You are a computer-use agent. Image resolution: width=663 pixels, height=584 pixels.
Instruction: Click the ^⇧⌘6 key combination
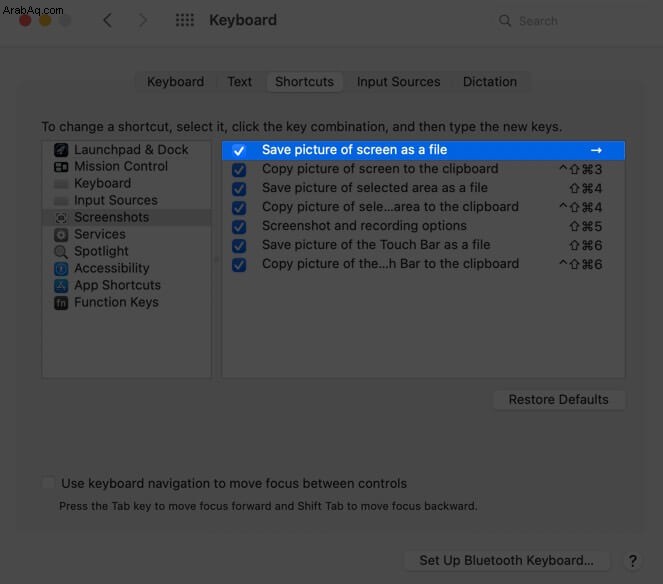coord(581,265)
